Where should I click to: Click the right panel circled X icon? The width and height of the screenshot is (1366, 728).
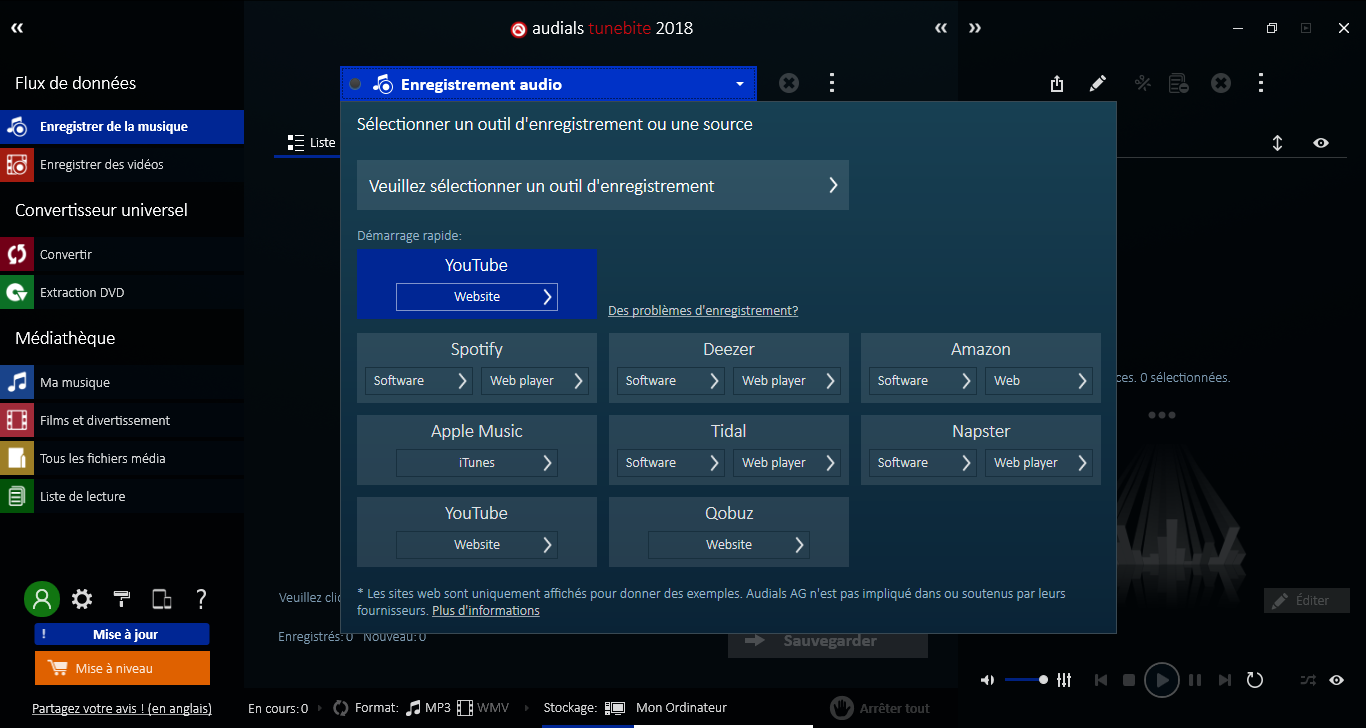(1221, 83)
